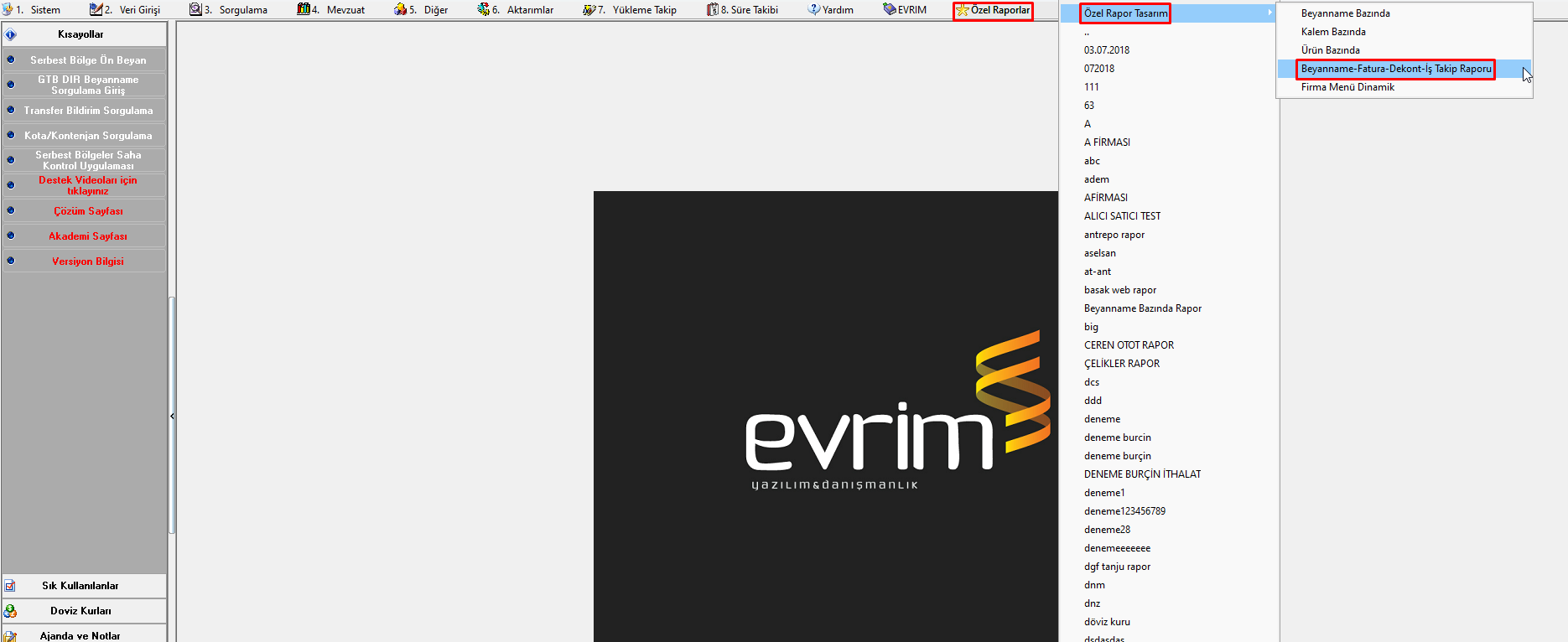Click the Ajanda ve Notlar icon
1568x642 pixels.
click(10, 636)
